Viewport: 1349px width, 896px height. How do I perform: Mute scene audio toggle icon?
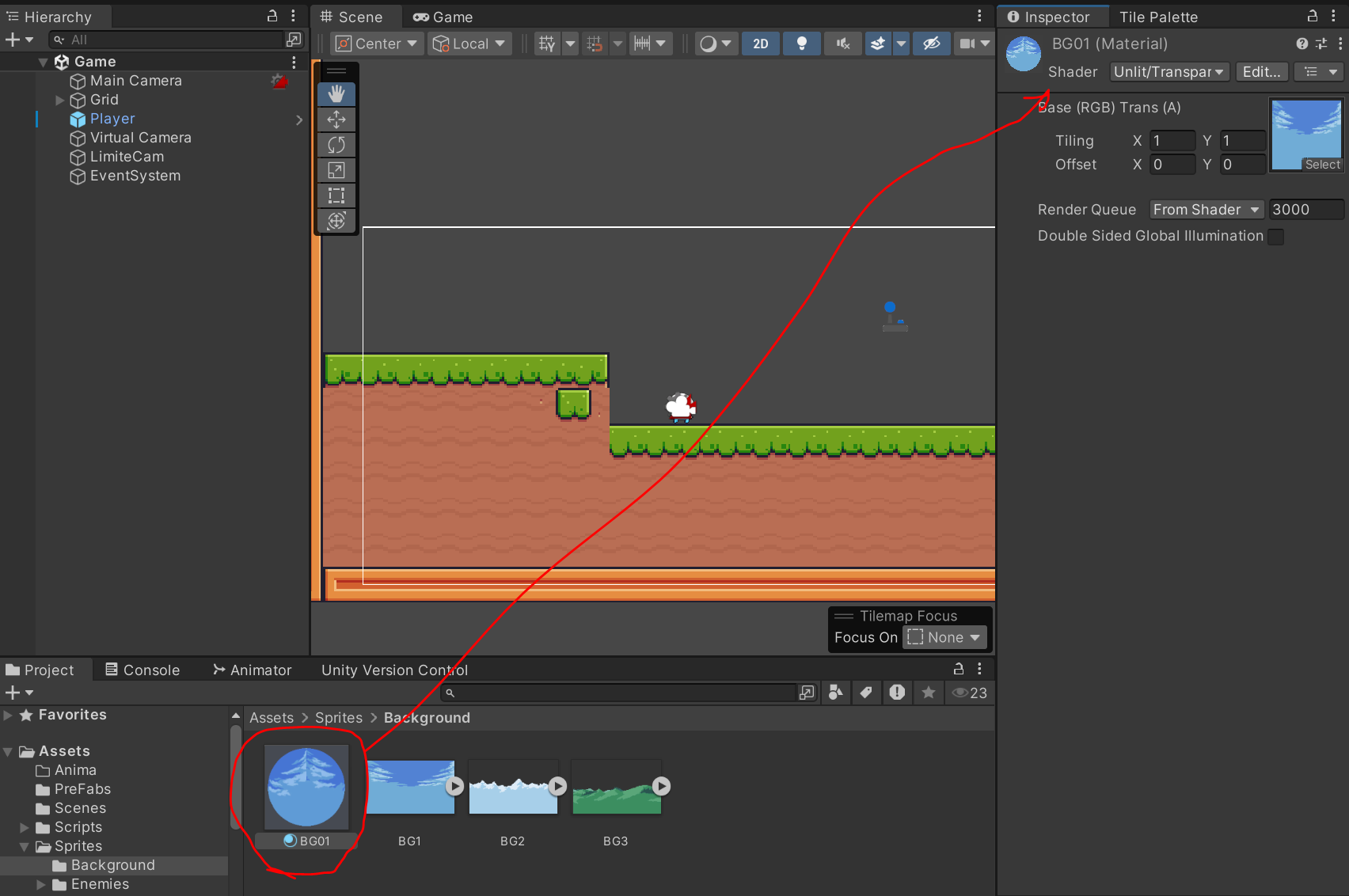(842, 44)
